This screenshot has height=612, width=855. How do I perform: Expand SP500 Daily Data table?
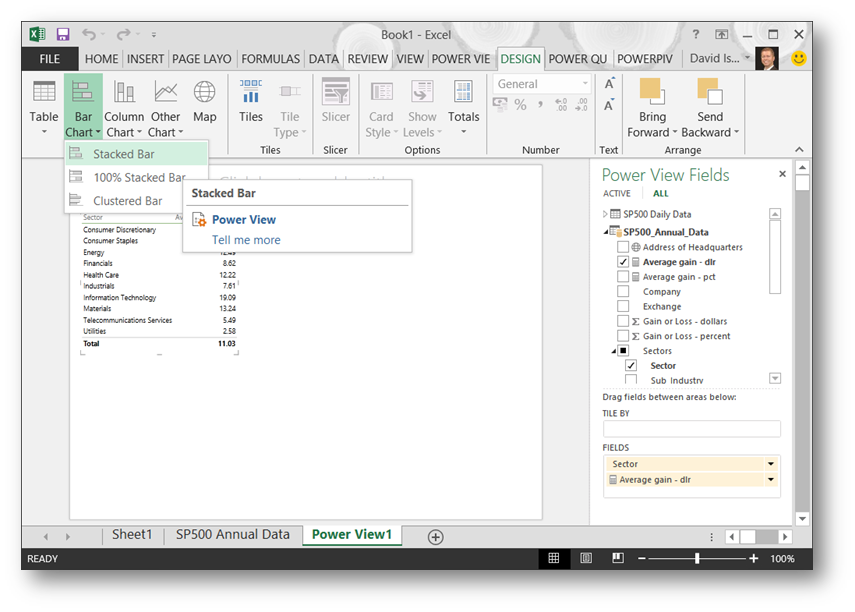(605, 214)
